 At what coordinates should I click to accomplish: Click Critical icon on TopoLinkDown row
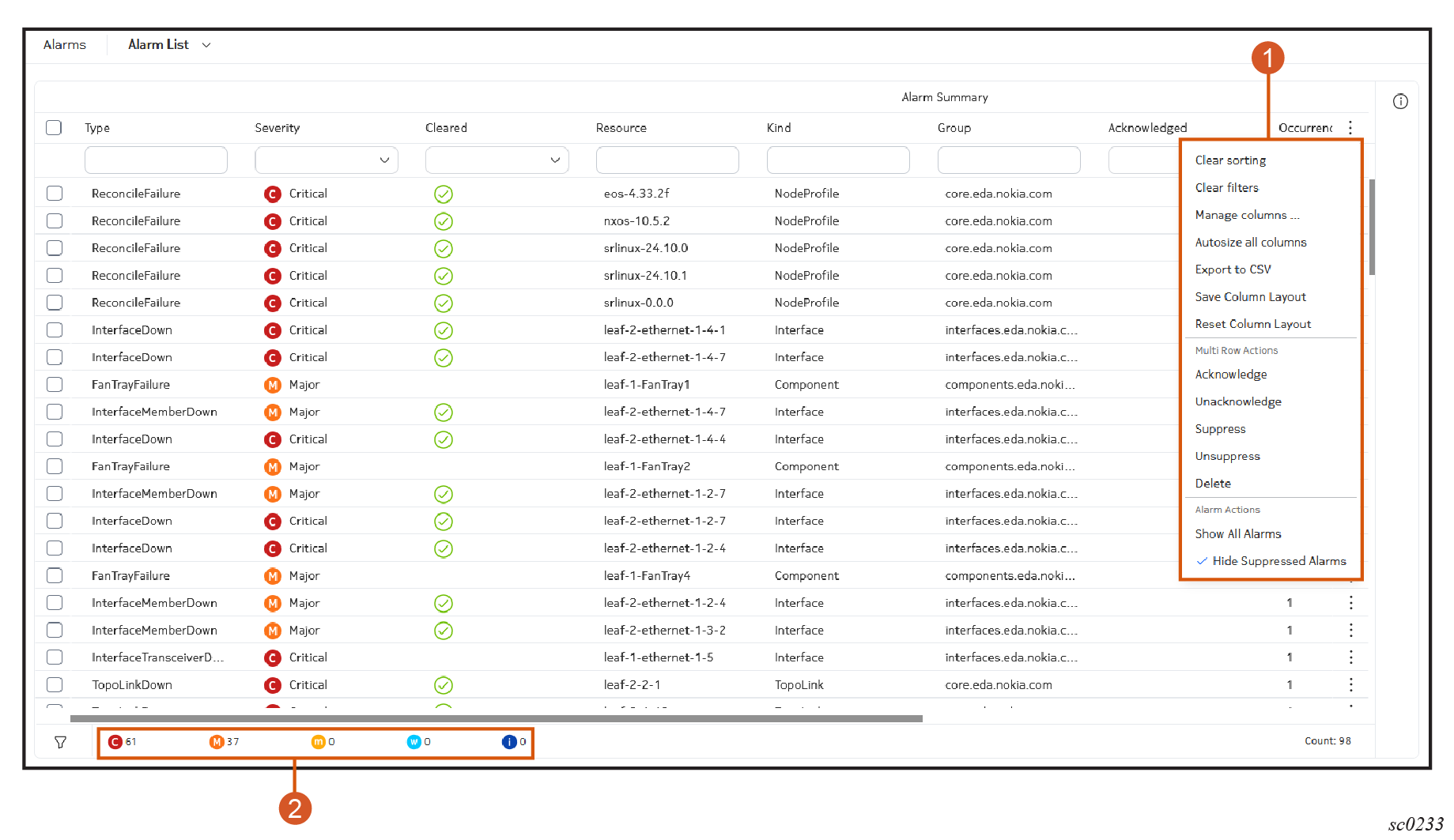click(273, 685)
